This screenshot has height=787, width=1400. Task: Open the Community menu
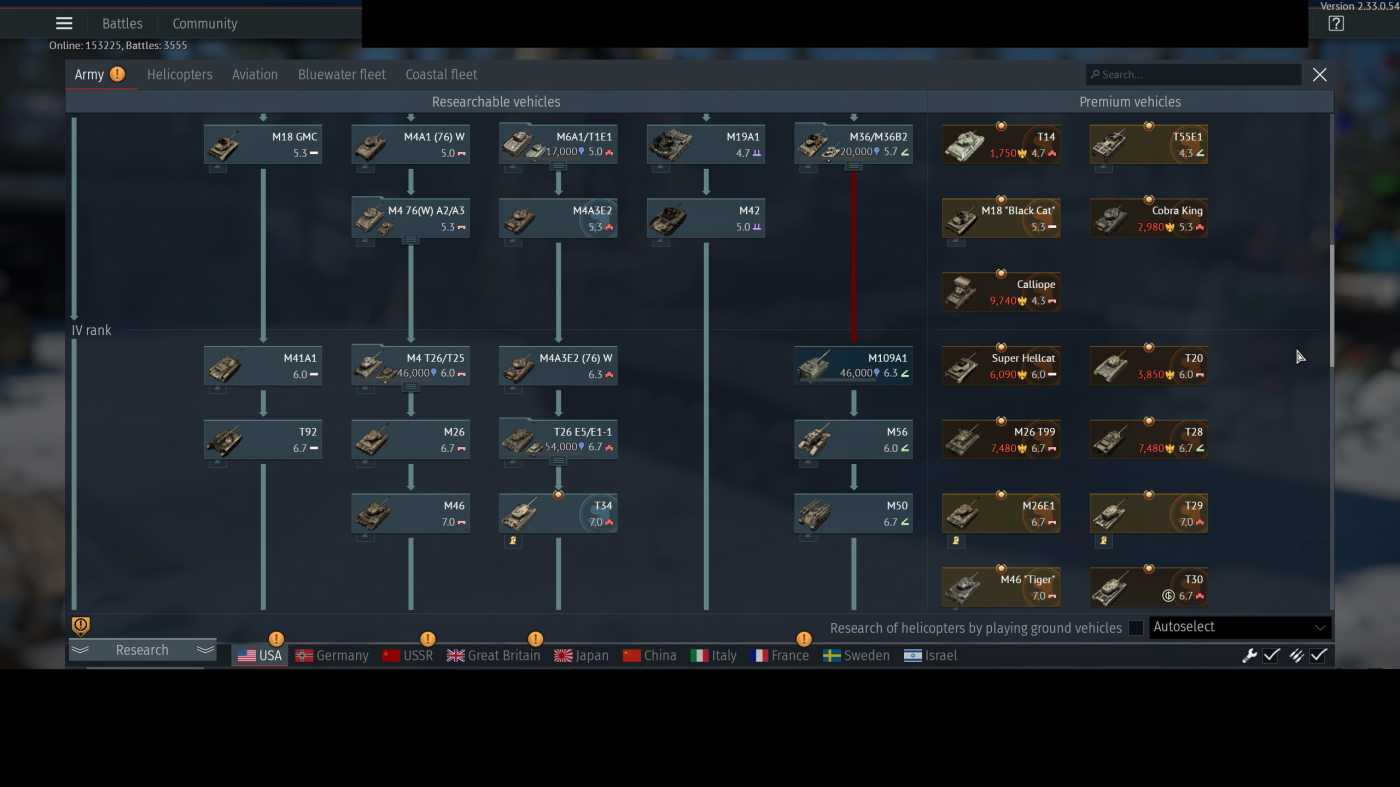pos(205,23)
